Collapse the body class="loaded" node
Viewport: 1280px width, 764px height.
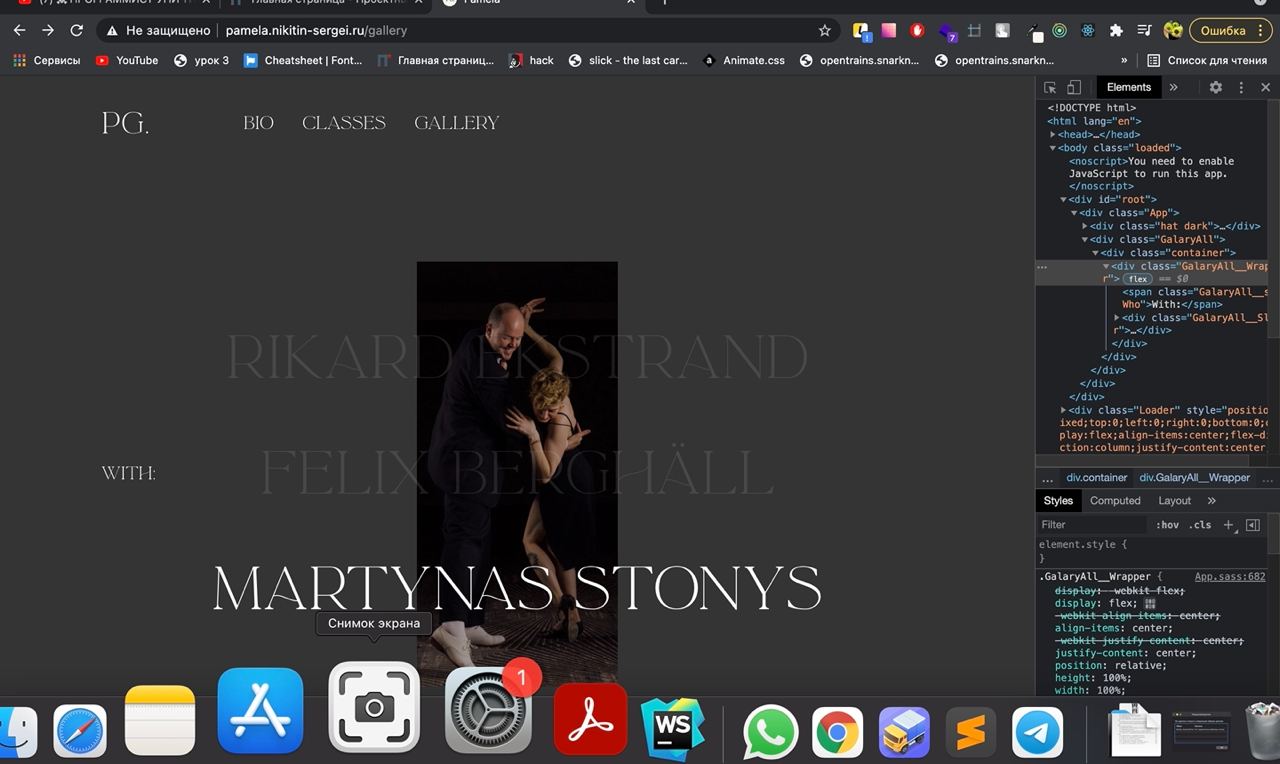1053,148
